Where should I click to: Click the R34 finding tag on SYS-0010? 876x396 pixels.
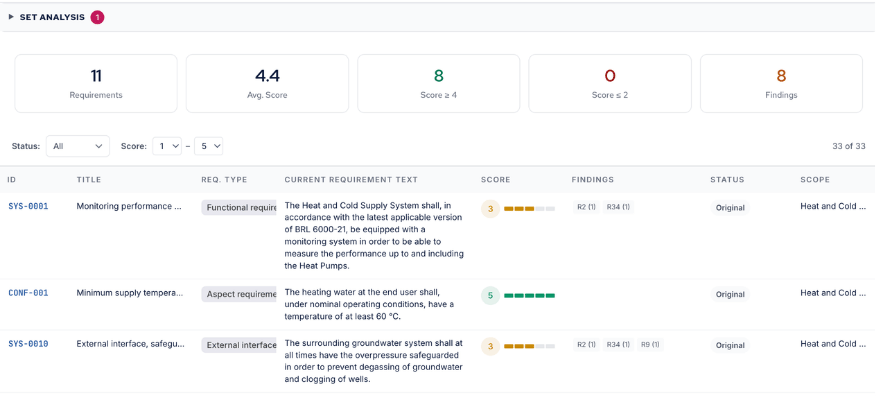618,345
